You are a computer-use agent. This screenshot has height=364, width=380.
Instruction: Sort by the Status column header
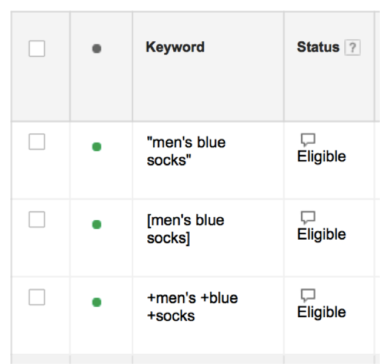point(318,47)
